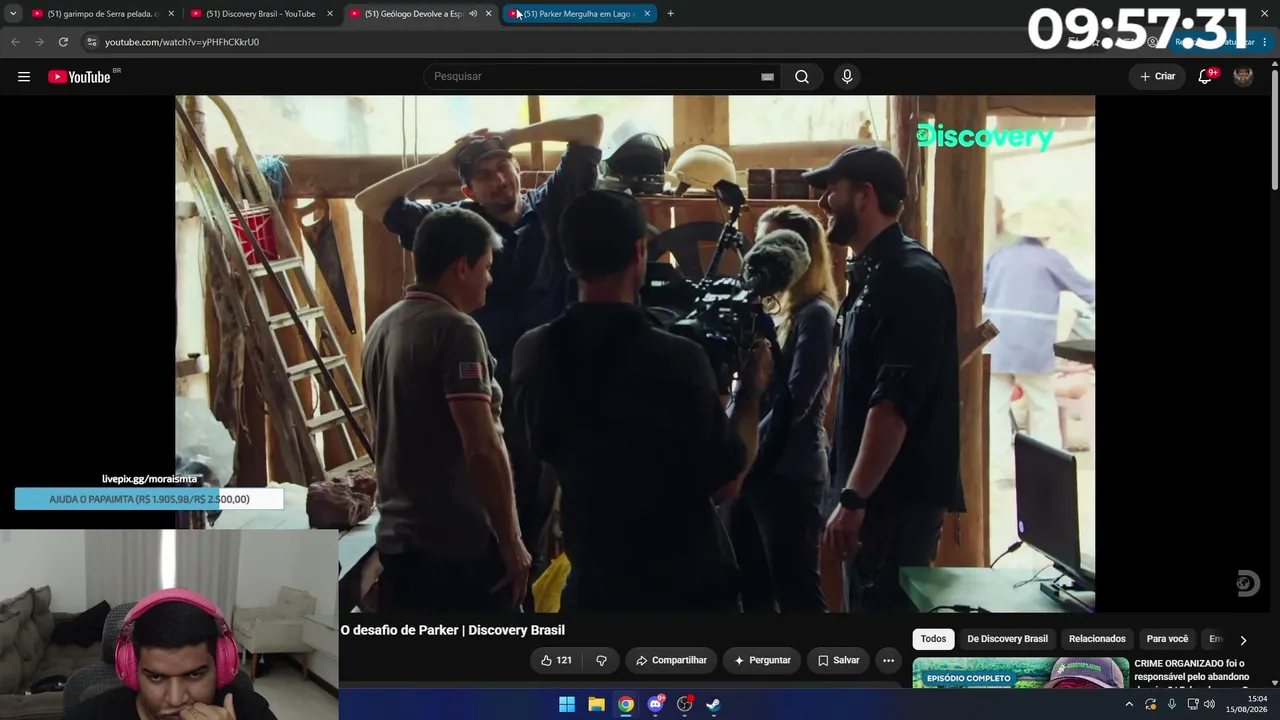Open Steam from taskbar
Image resolution: width=1280 pixels, height=720 pixels.
point(713,704)
